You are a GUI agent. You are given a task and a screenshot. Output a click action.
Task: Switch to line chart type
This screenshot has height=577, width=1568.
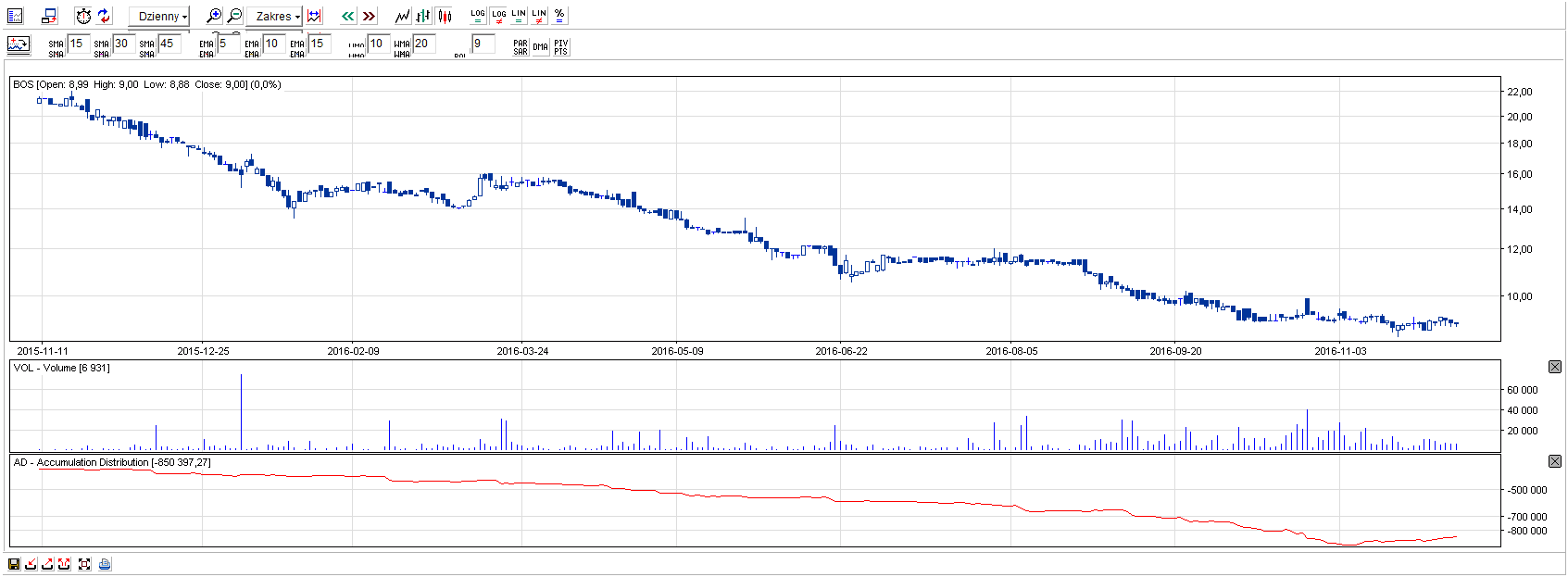coord(402,16)
